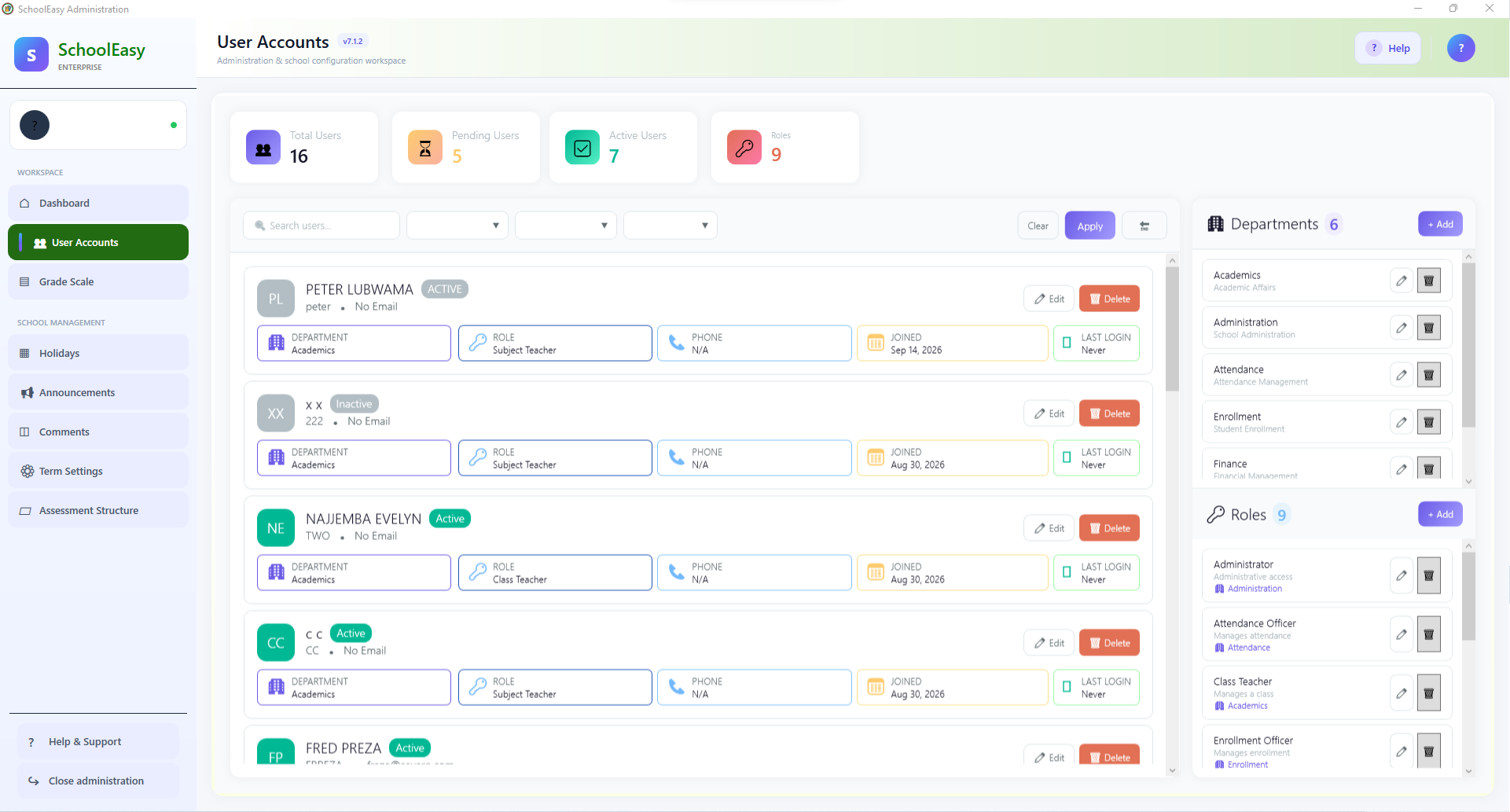Click the filter settings slider icon

(x=1144, y=226)
